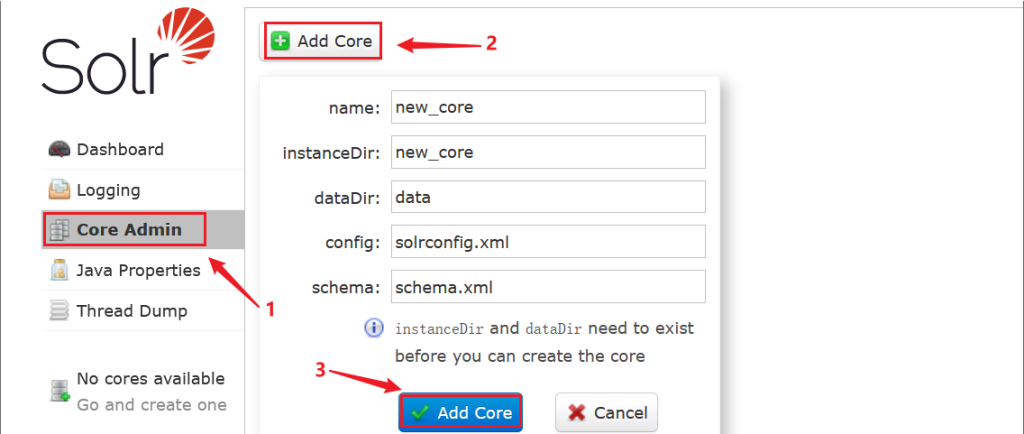Focus the name input field

pos(549,107)
